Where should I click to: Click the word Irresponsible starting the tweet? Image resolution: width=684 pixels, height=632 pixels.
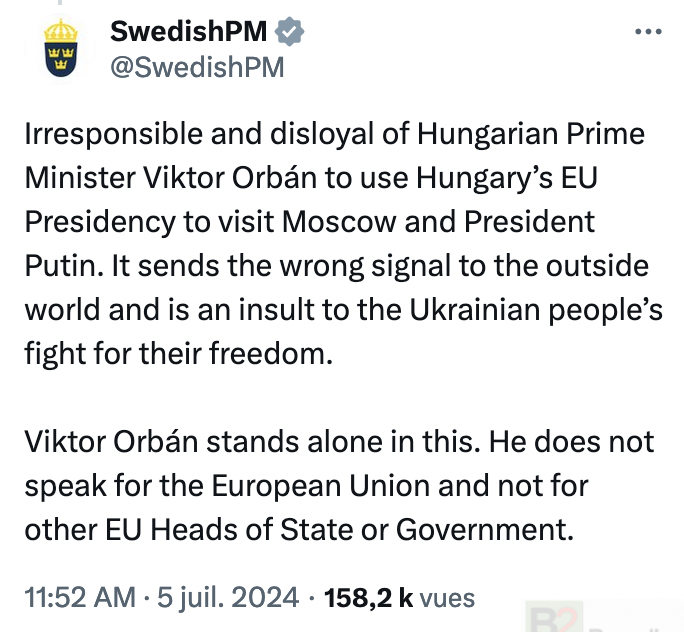pos(113,134)
